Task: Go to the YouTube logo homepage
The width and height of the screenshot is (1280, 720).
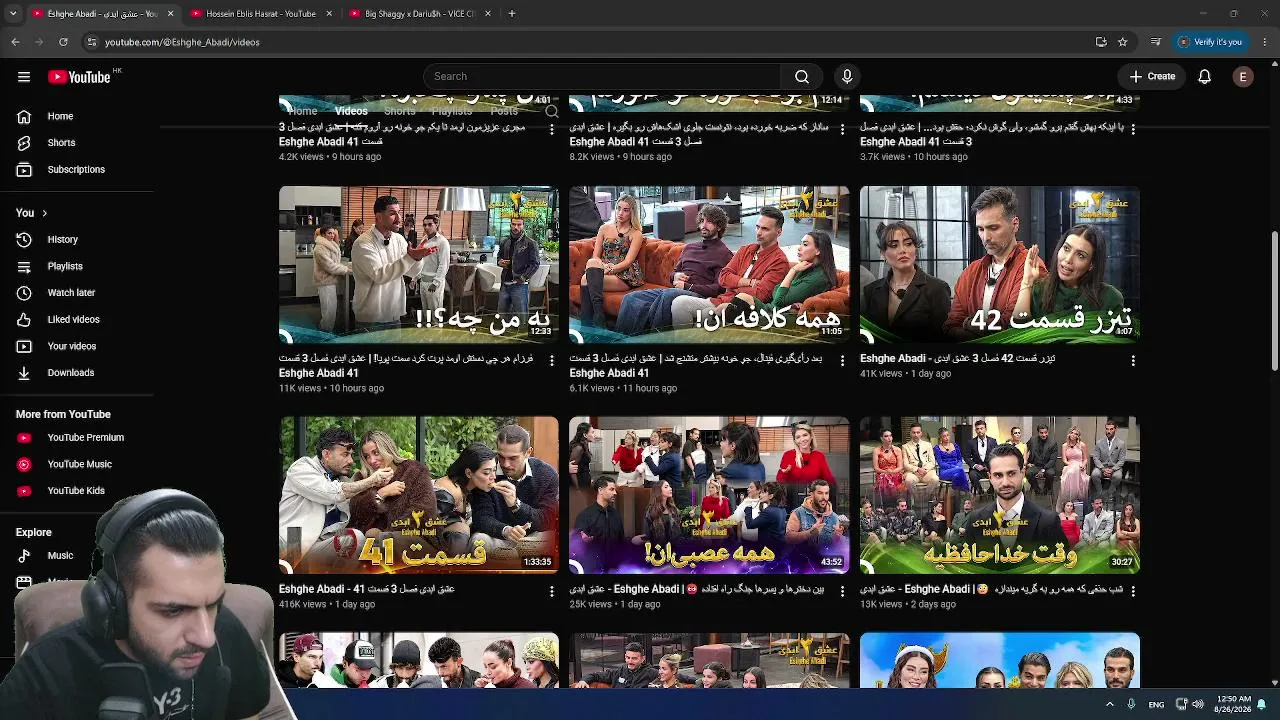Action: click(x=79, y=77)
